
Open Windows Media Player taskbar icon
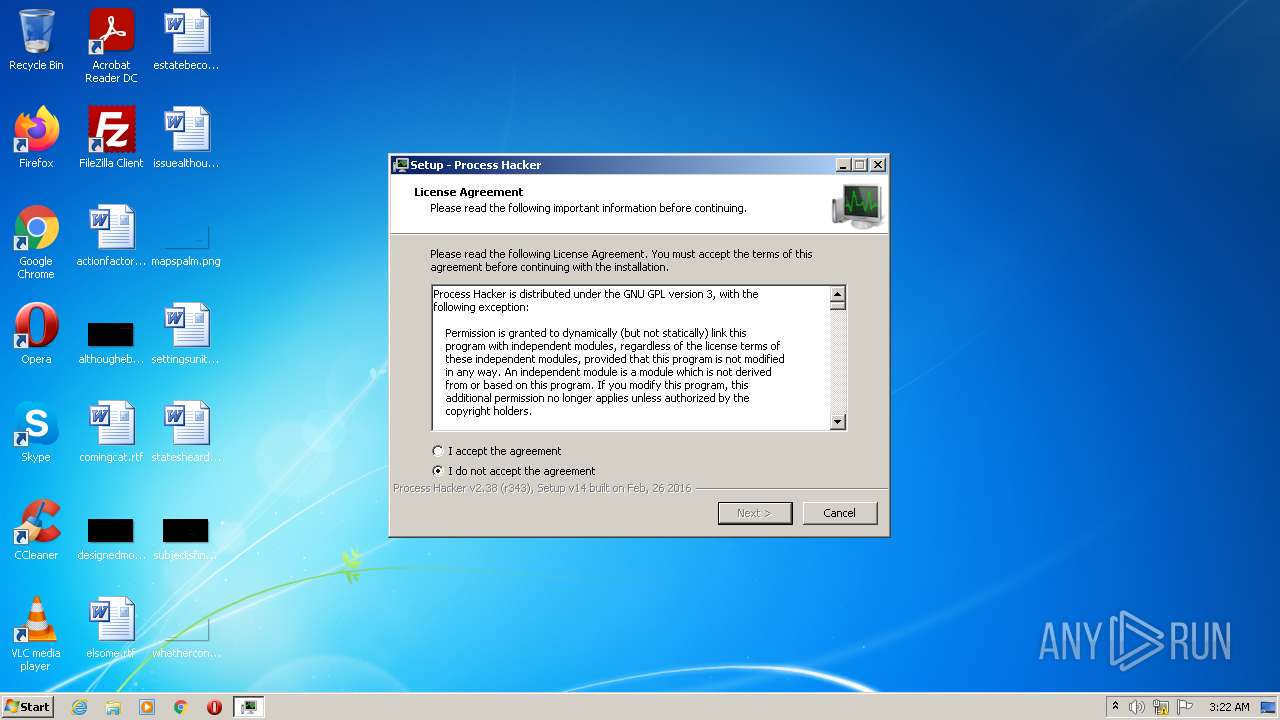[x=147, y=707]
